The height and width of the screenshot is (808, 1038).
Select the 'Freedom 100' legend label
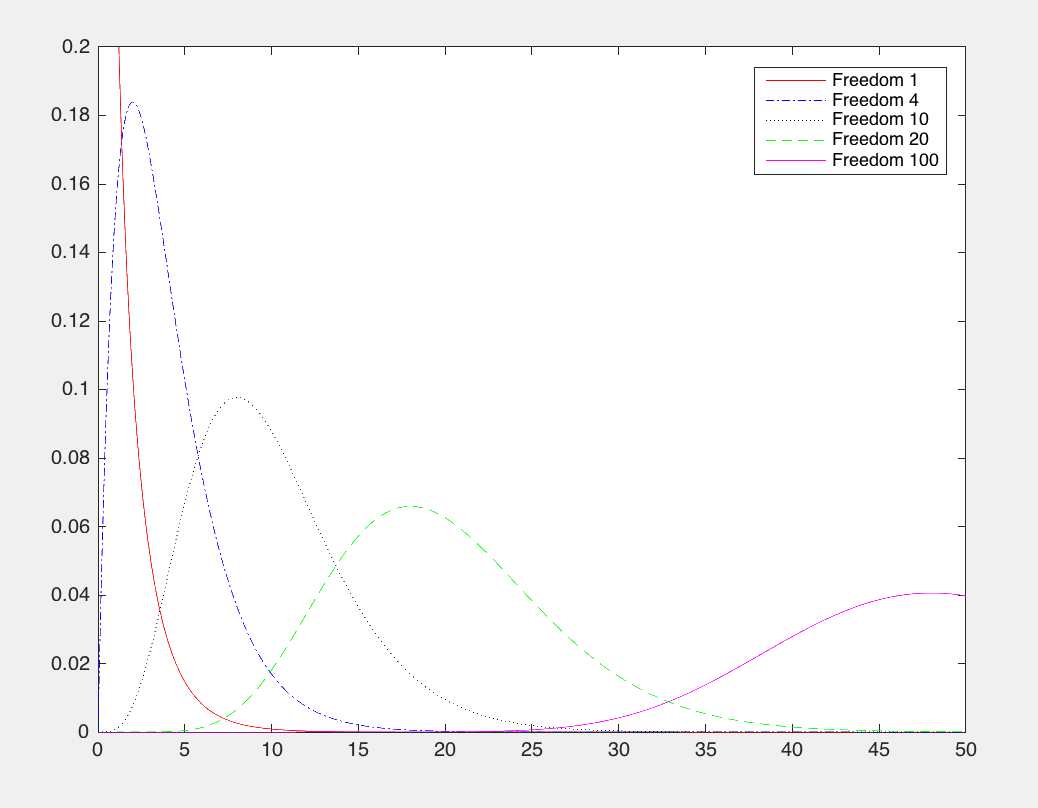885,160
